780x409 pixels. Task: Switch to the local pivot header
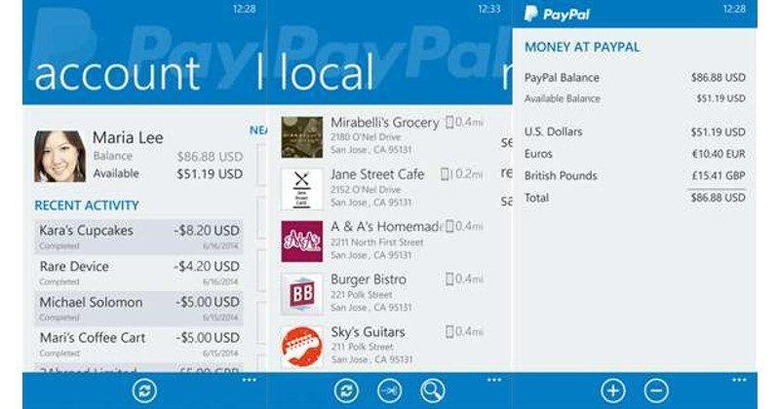pyautogui.click(x=326, y=73)
